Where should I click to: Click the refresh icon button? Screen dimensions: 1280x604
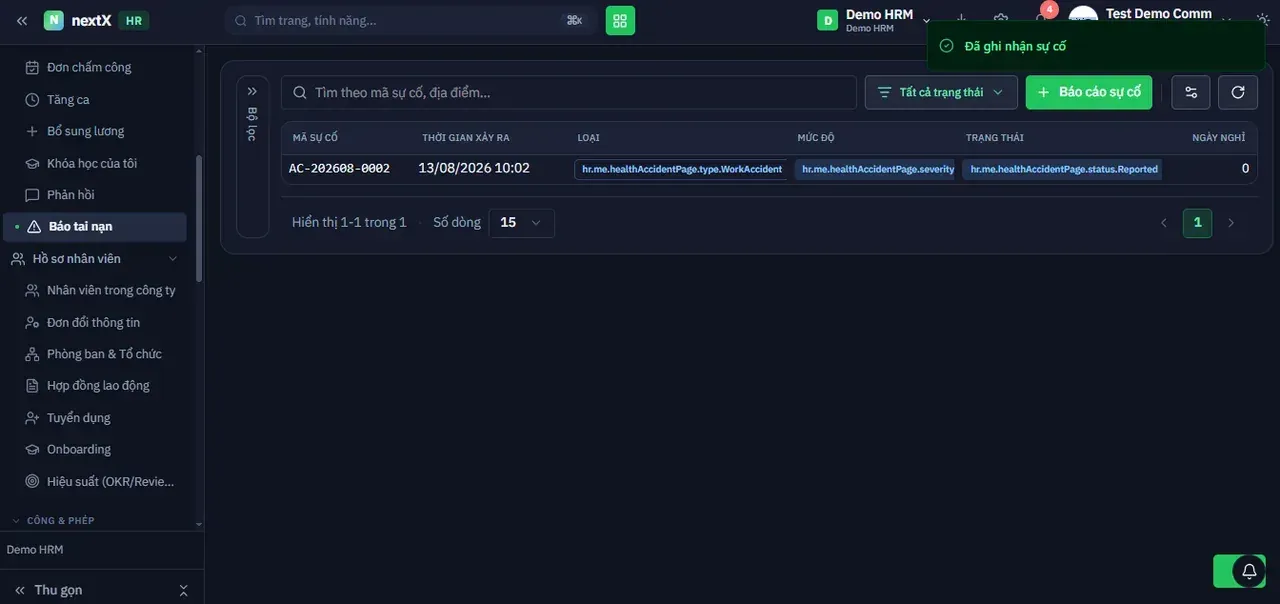tap(1238, 92)
